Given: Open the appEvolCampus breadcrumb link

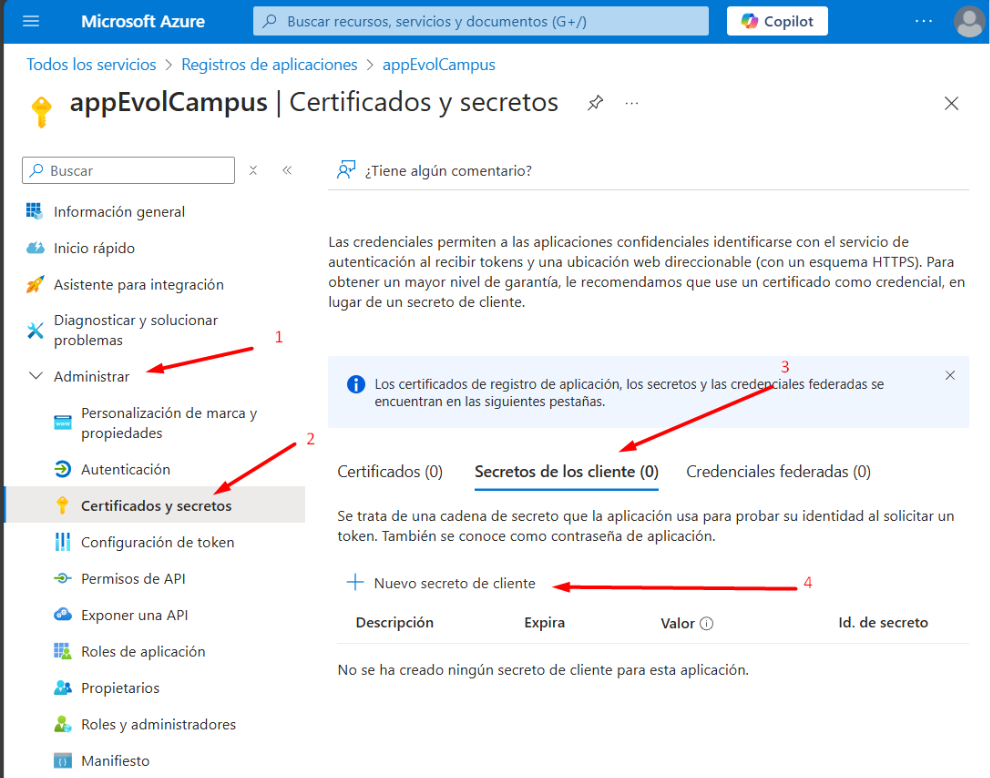Looking at the screenshot, I should click(x=439, y=64).
